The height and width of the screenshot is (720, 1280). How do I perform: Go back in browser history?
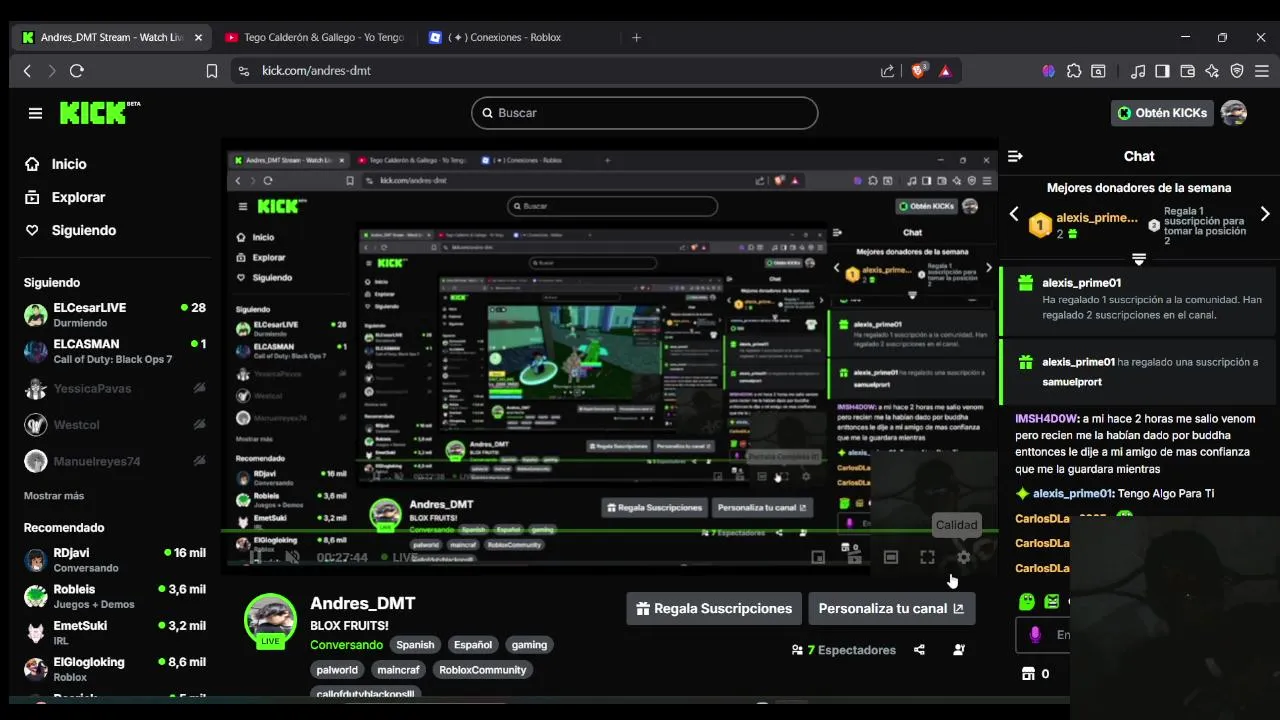point(27,71)
